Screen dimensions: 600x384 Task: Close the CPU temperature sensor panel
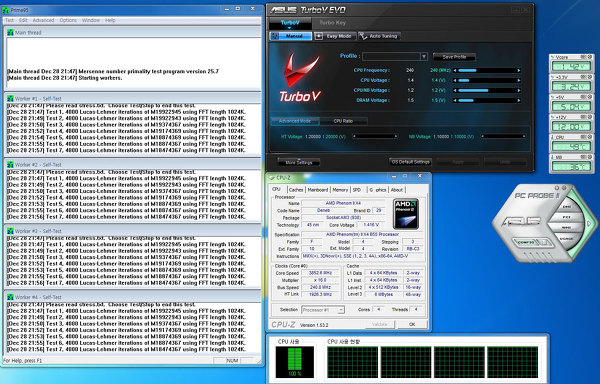(590, 137)
